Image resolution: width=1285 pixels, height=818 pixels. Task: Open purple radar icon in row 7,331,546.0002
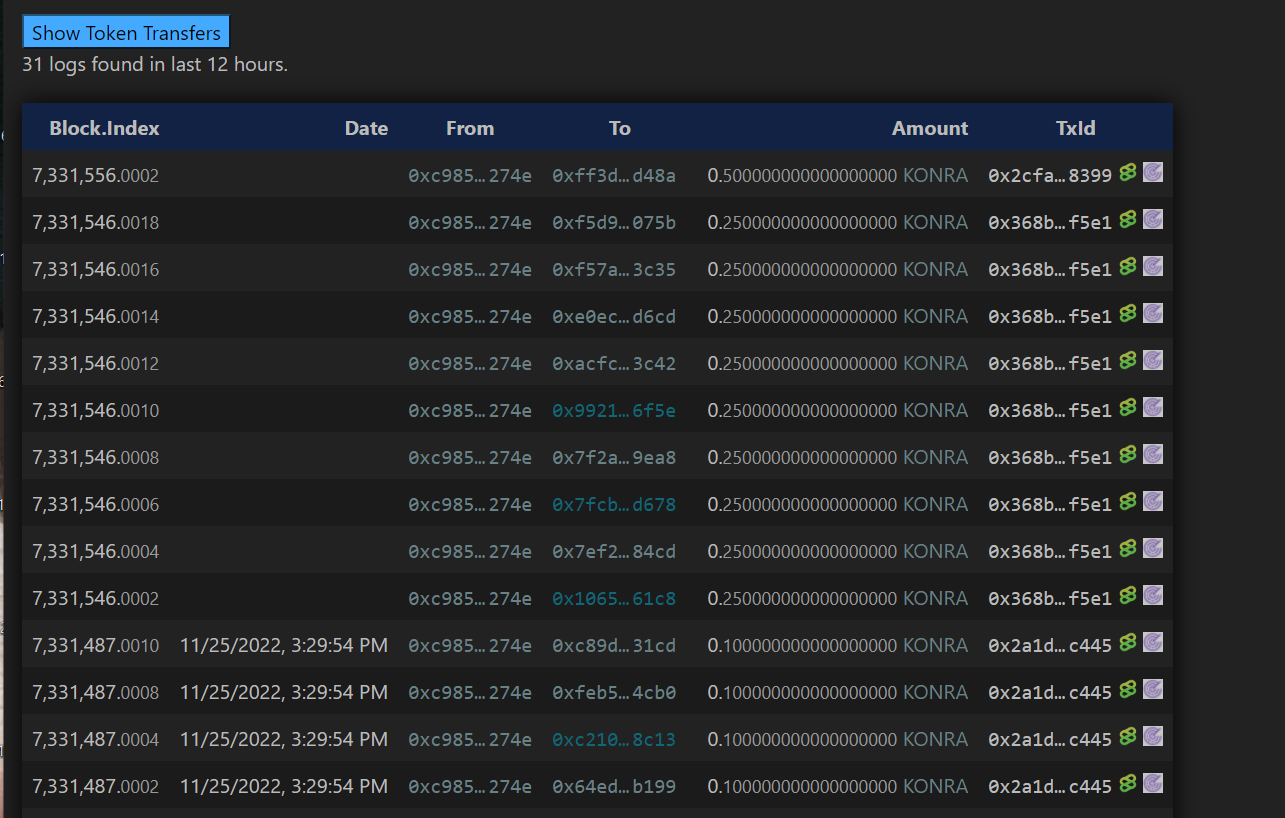point(1153,595)
